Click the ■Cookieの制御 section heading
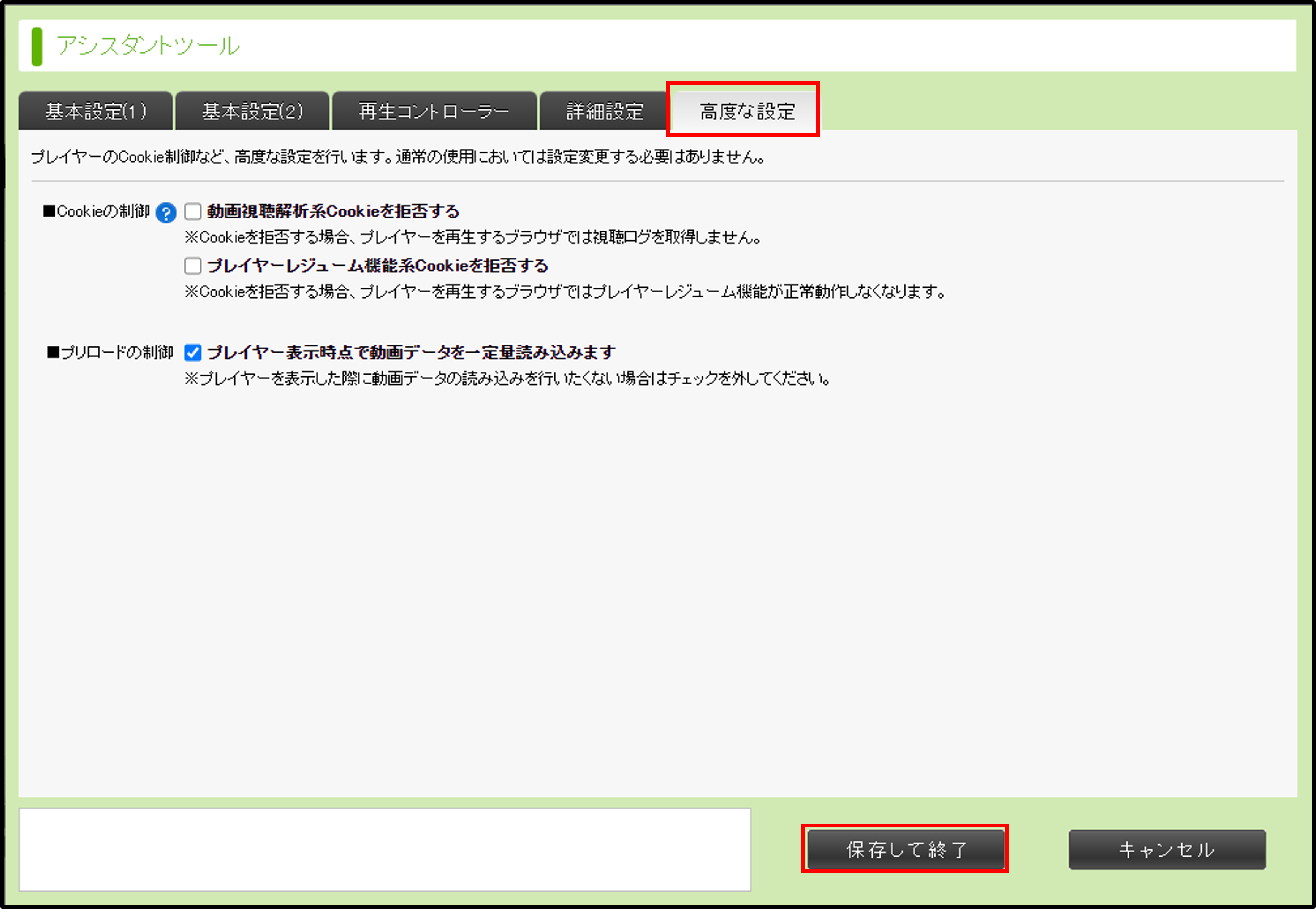This screenshot has width=1316, height=909. (96, 211)
